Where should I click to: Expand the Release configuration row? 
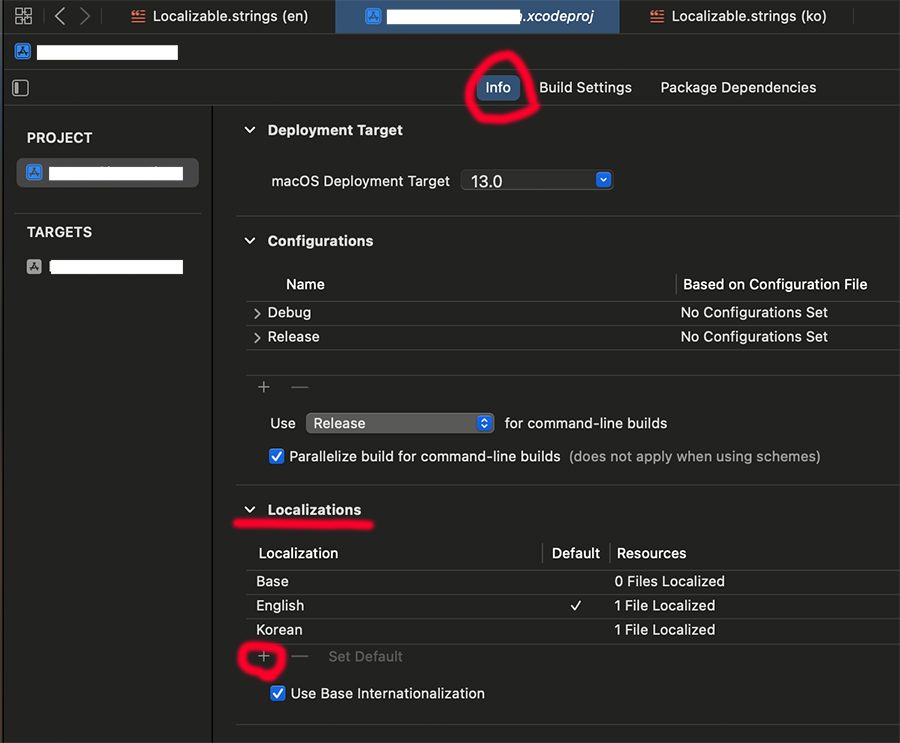(257, 338)
